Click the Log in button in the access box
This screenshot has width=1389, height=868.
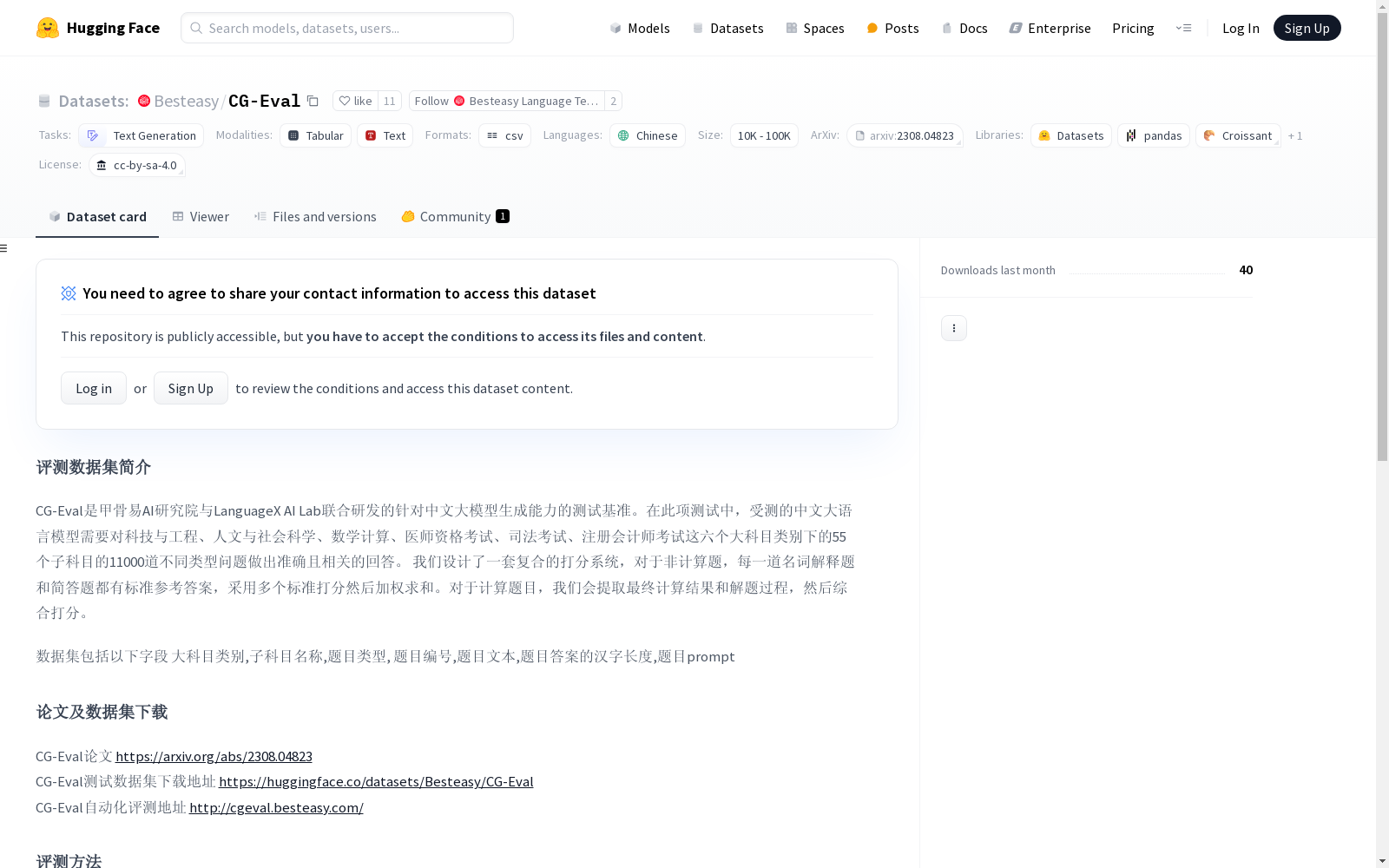coord(94,388)
